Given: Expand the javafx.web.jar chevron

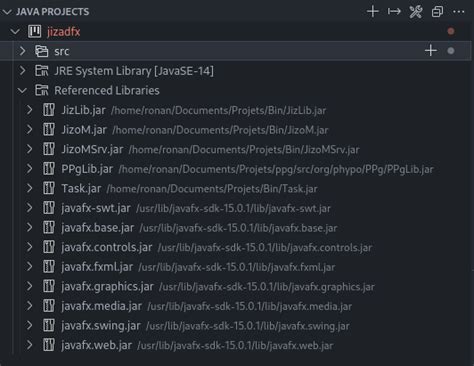Looking at the screenshot, I should [x=30, y=345].
